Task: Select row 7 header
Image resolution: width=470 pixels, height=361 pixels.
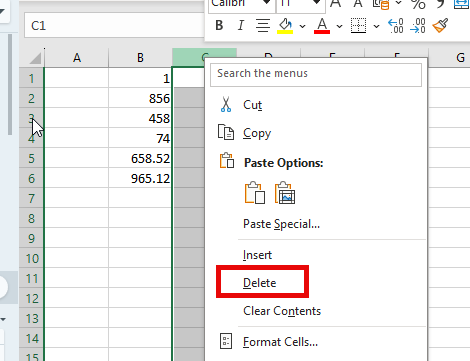Action: point(31,198)
